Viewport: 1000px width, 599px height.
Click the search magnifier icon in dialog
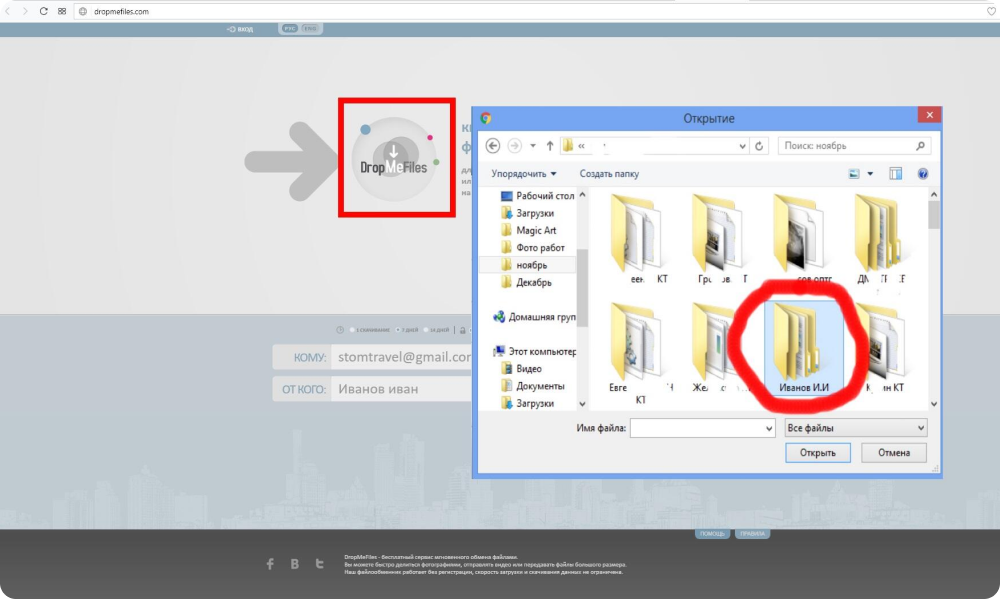pos(920,146)
